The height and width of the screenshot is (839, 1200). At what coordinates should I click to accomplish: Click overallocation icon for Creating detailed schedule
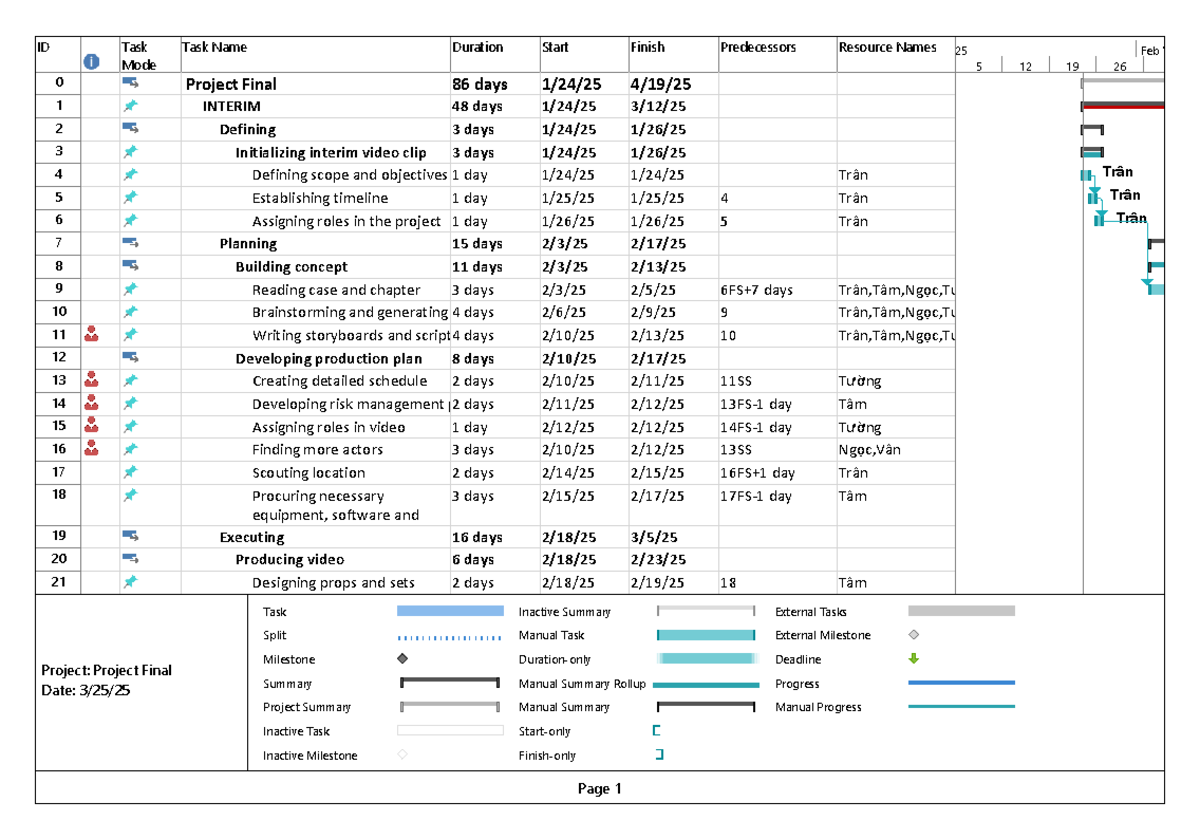92,381
